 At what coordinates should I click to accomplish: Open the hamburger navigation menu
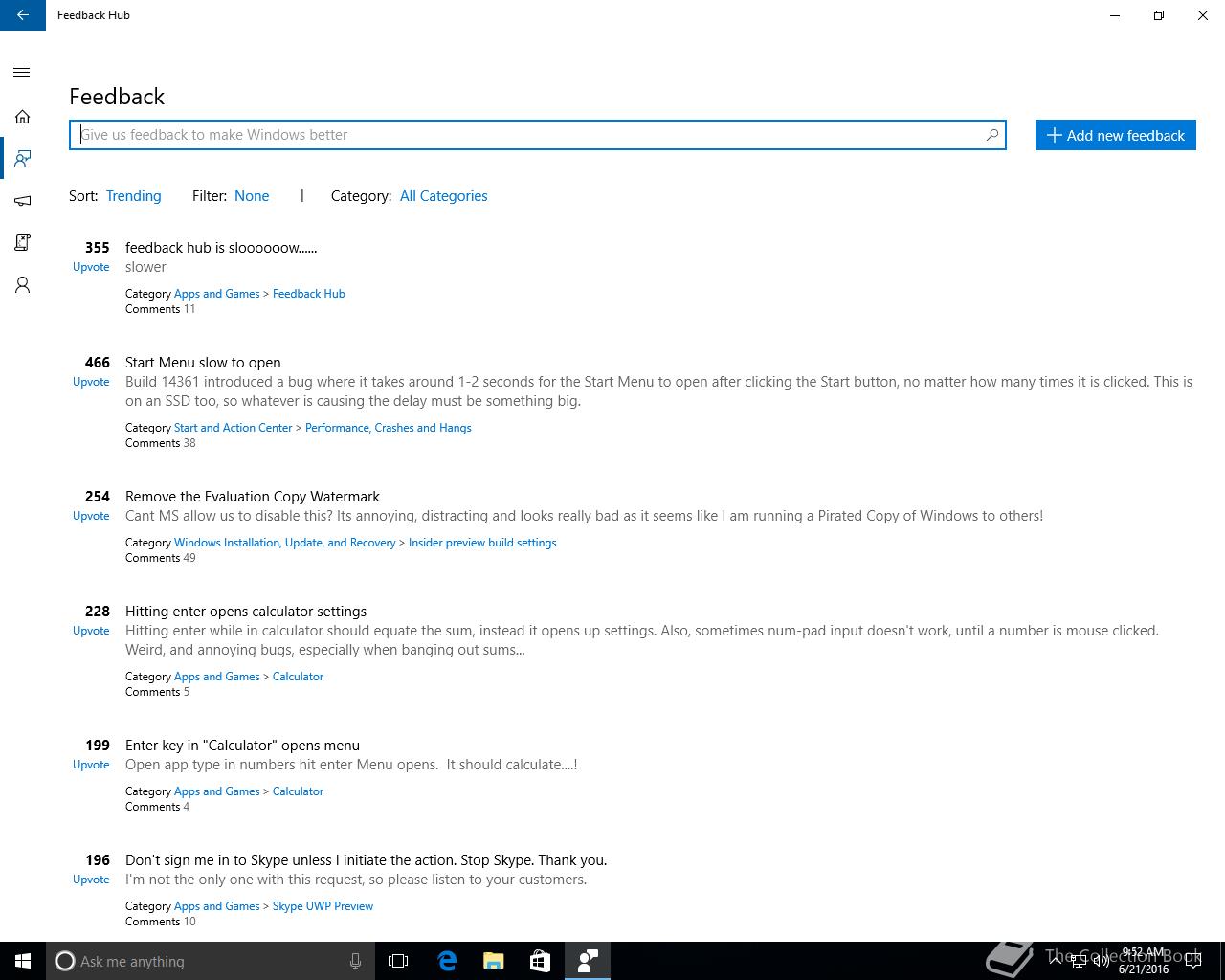22,73
